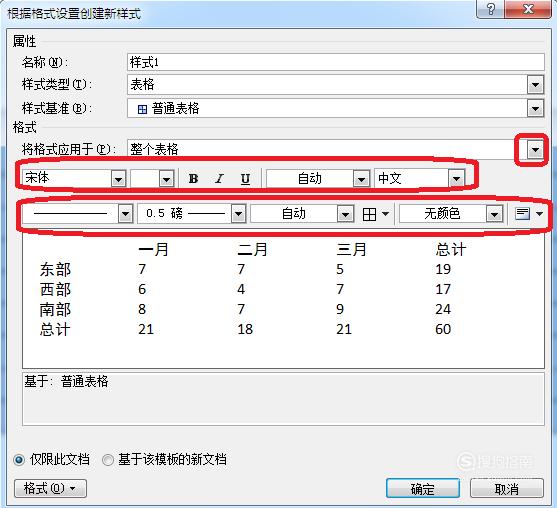Close the dialog with X button

(x=528, y=9)
